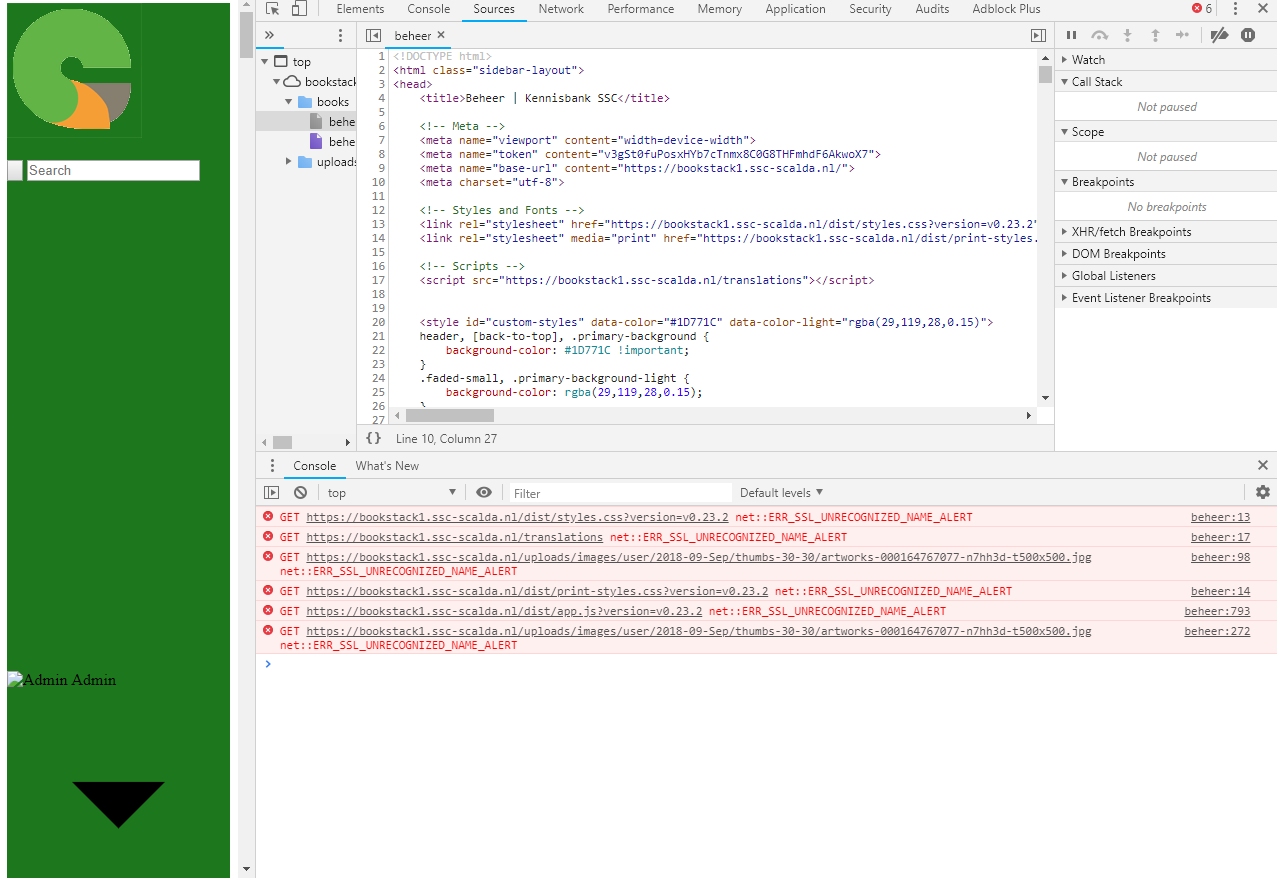Open the app.js error URL link
The height and width of the screenshot is (878, 1277).
click(504, 611)
